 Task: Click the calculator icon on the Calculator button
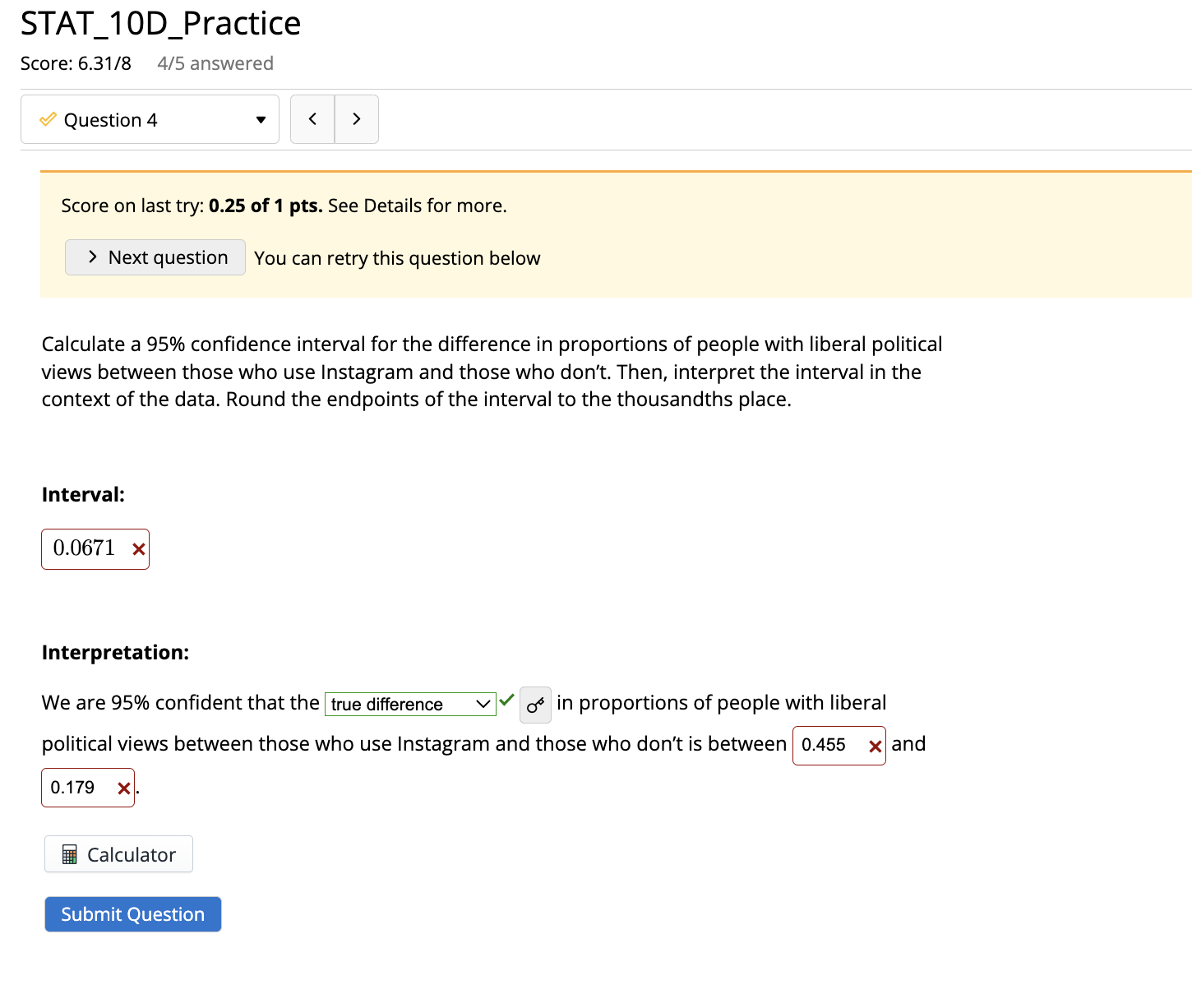pyautogui.click(x=71, y=854)
